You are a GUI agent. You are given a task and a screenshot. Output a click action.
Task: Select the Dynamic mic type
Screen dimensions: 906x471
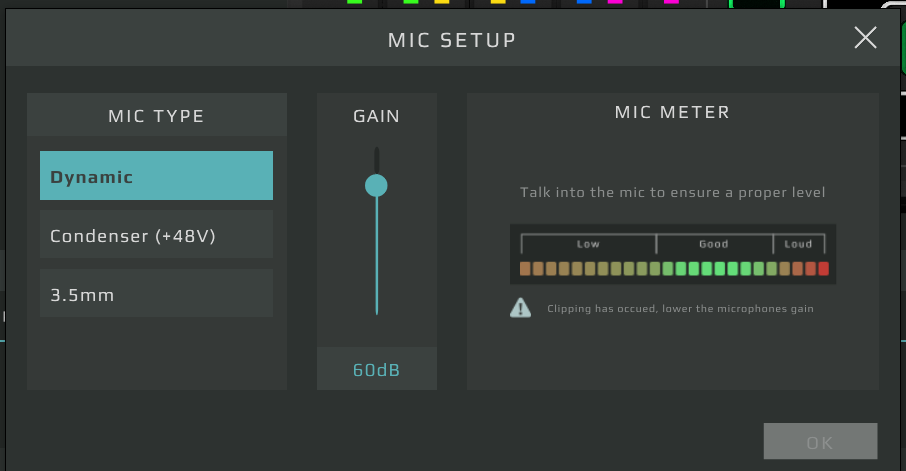pos(156,176)
